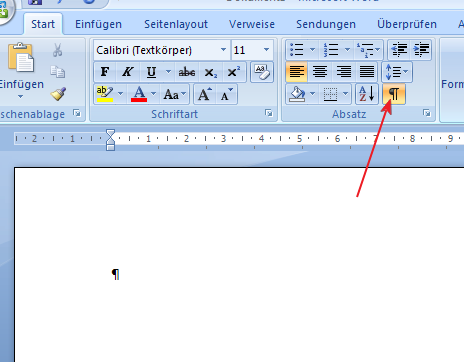This screenshot has height=362, width=464.
Task: Open the Zwischenablage dialog launcher
Action: pyautogui.click(x=77, y=113)
